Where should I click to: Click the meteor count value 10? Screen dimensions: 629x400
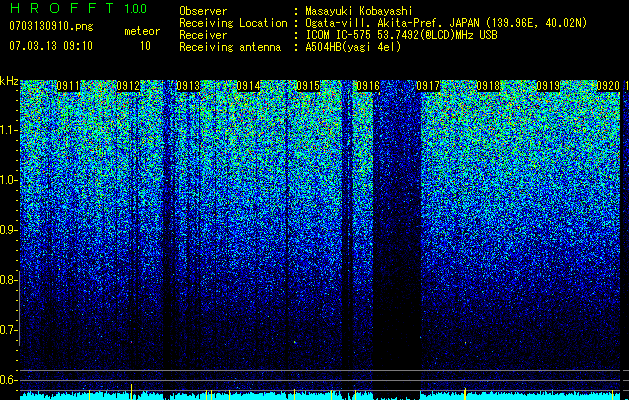point(145,46)
